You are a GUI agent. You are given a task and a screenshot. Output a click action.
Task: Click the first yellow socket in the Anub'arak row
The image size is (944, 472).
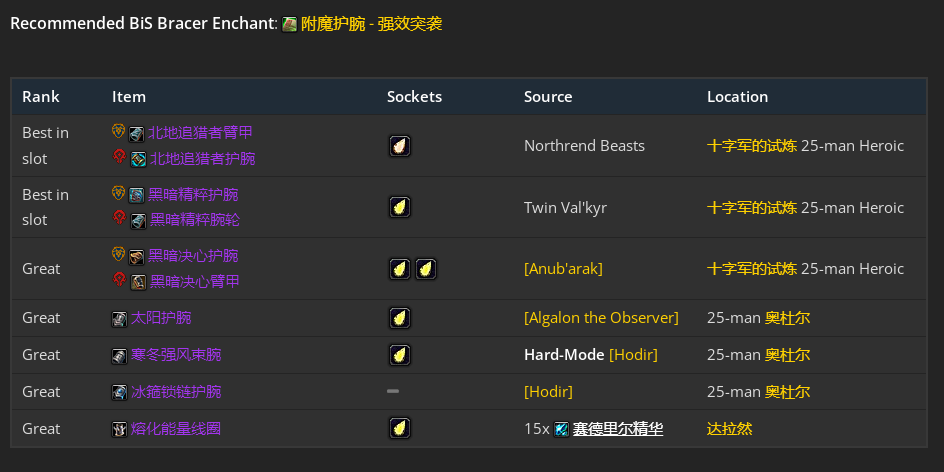click(399, 268)
